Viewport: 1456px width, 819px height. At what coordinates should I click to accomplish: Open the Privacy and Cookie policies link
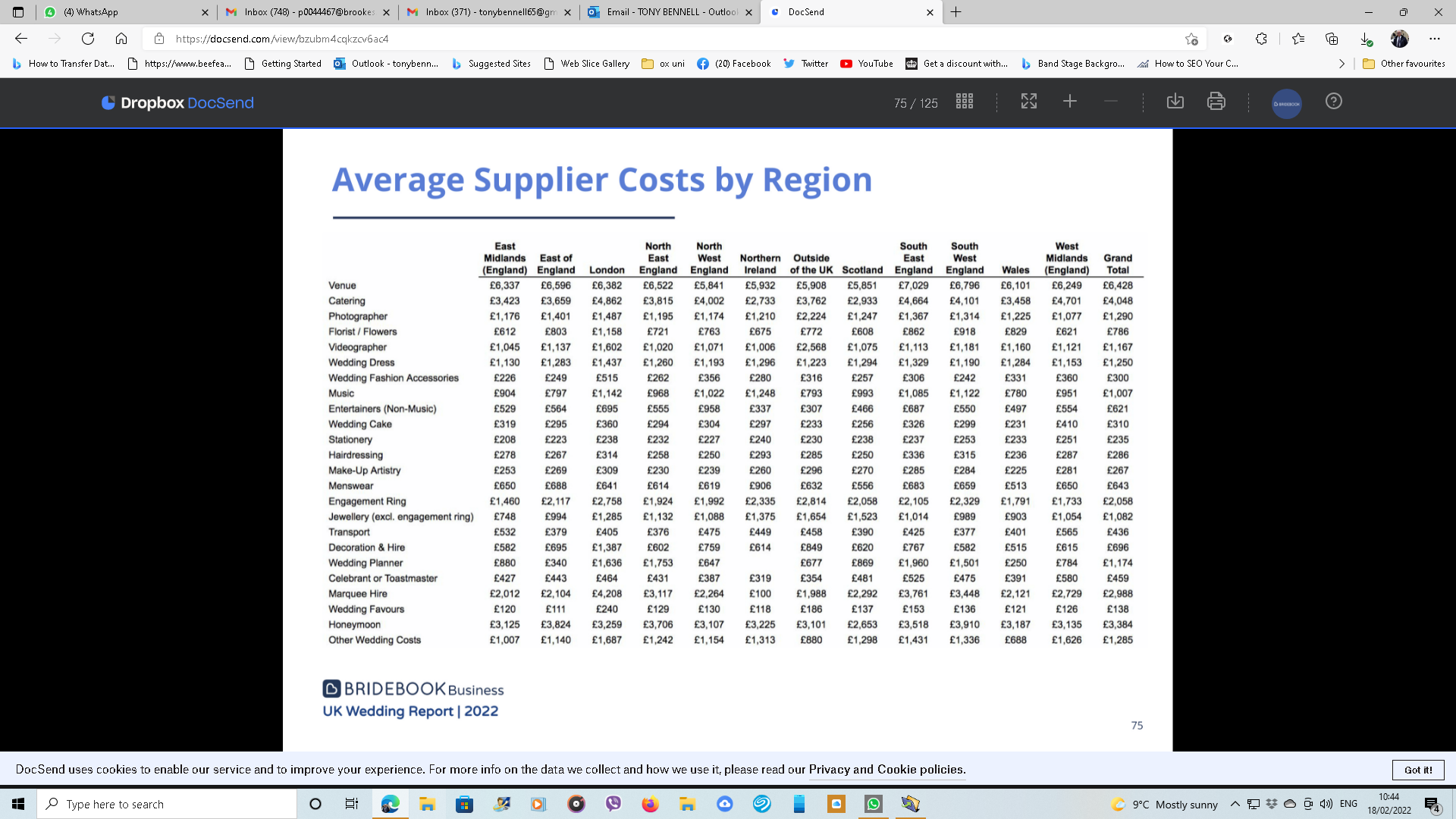(x=886, y=770)
